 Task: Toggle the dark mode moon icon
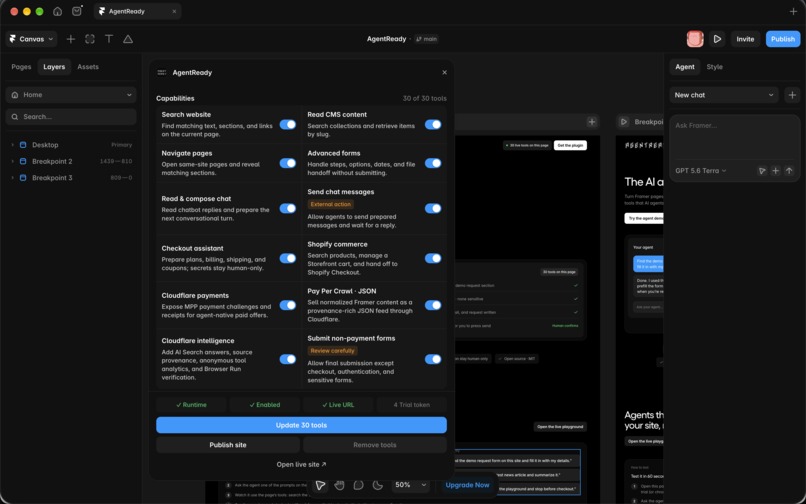click(x=378, y=485)
